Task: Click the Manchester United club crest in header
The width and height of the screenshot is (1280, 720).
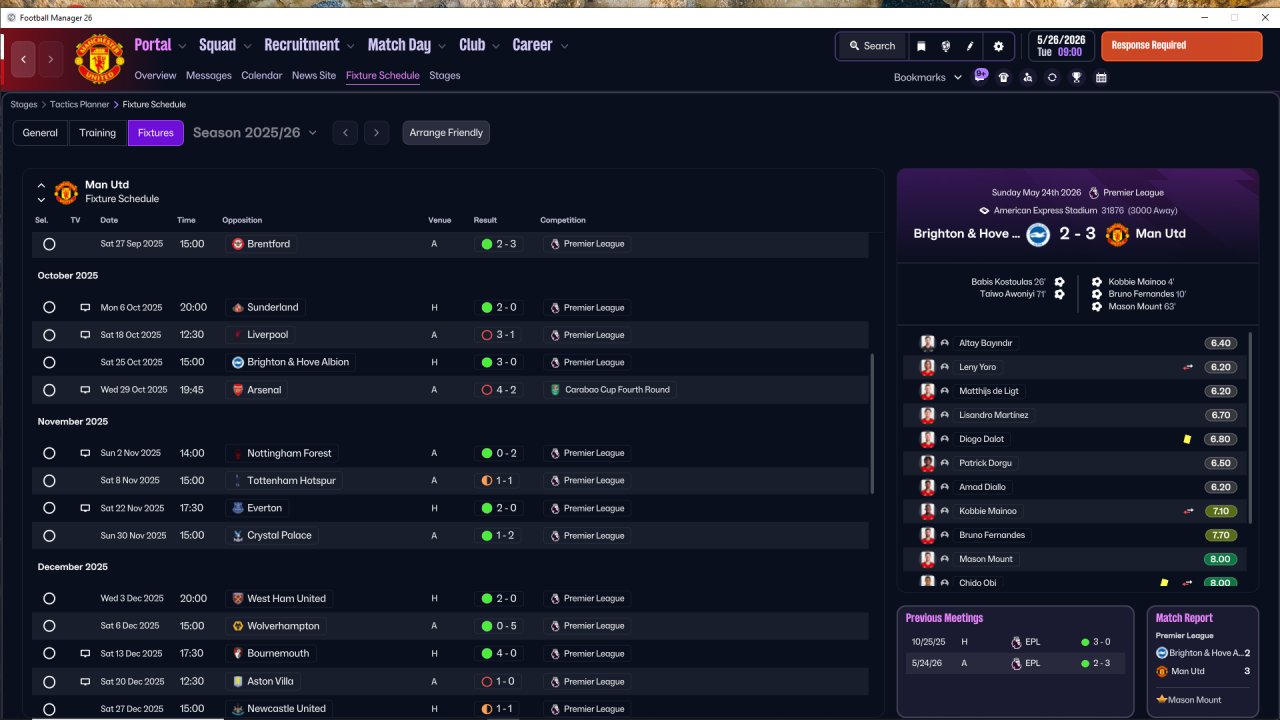Action: pos(99,60)
